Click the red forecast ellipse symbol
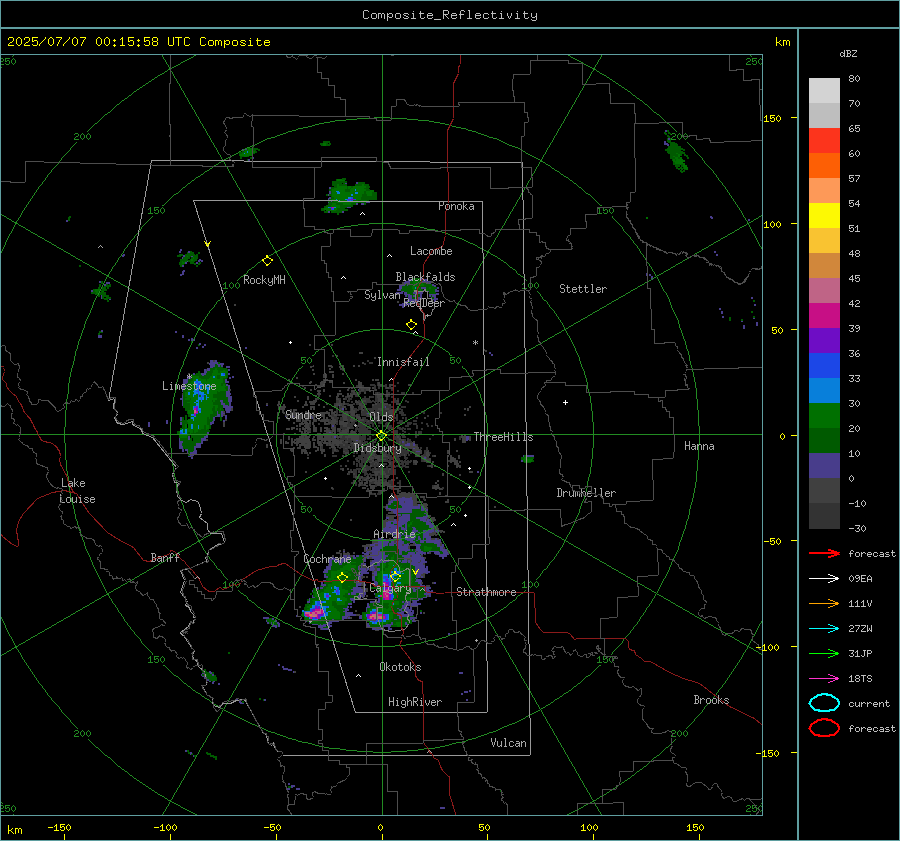Screen dimensions: 900x841 [x=824, y=728]
